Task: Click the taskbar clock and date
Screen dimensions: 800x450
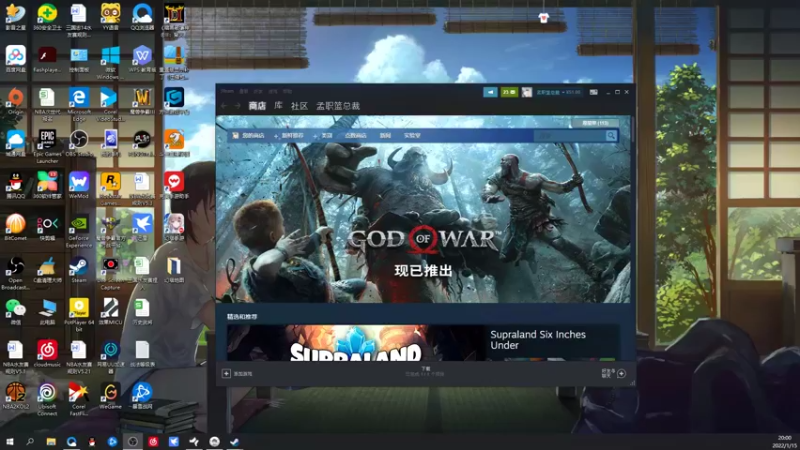Action: [785, 441]
